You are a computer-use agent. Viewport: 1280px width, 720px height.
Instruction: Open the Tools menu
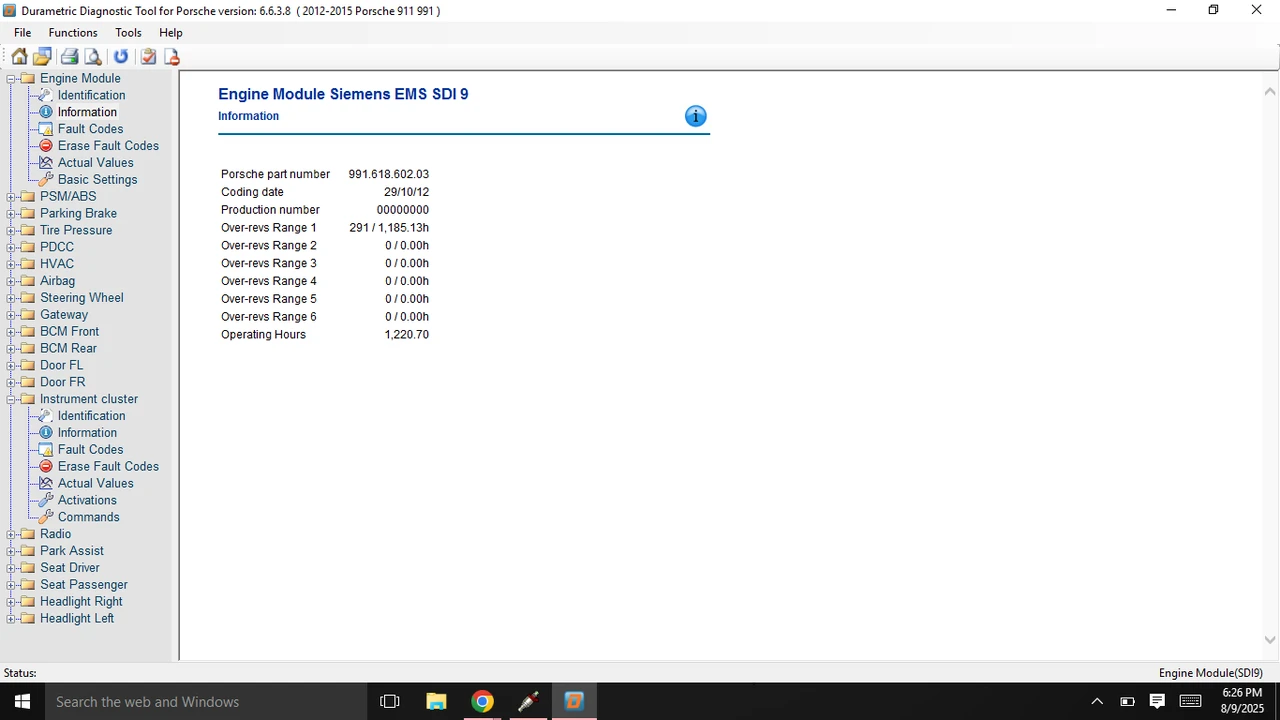[128, 33]
